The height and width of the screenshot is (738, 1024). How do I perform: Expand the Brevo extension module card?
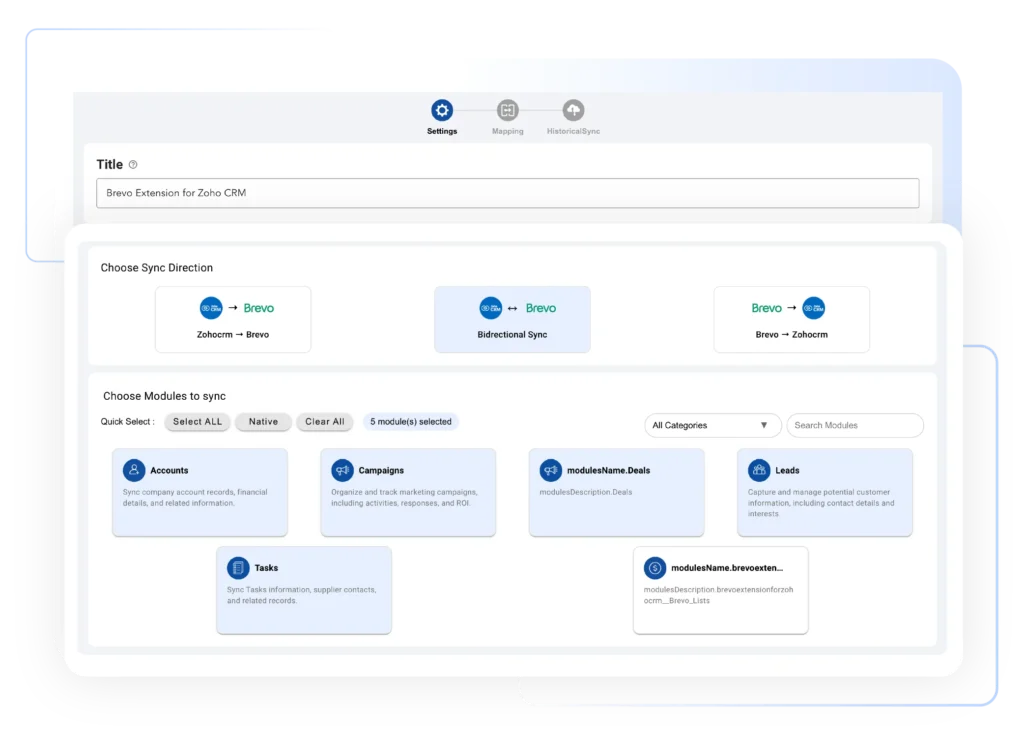tap(720, 590)
